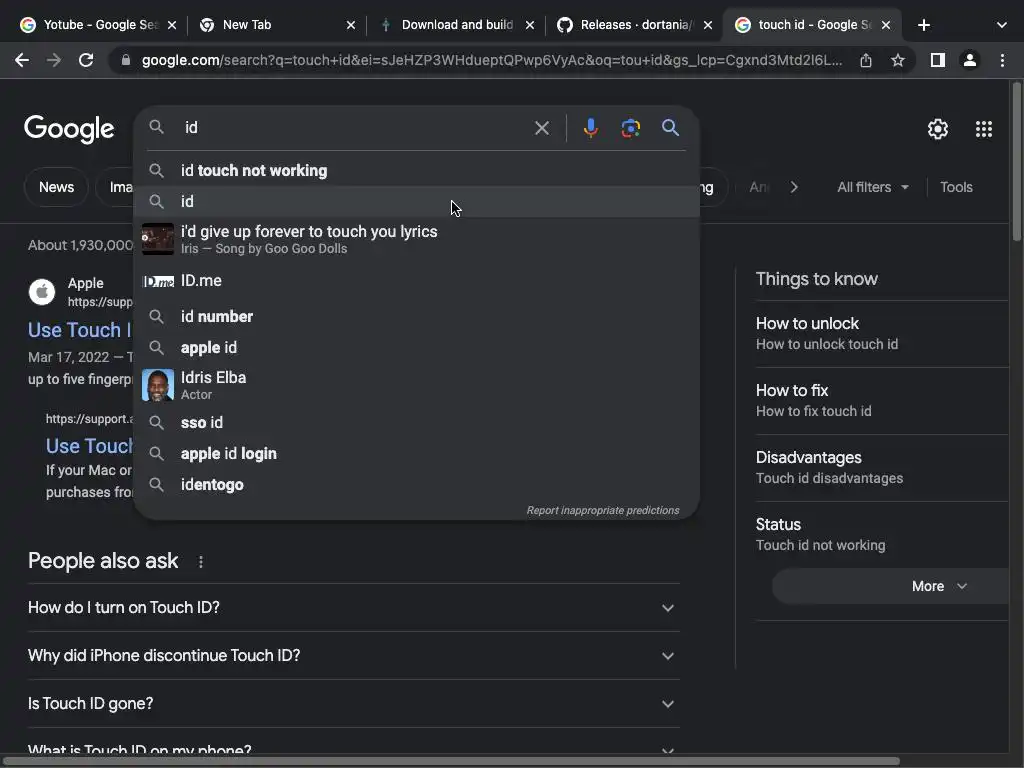Click the blue magnifier search button

pos(670,127)
